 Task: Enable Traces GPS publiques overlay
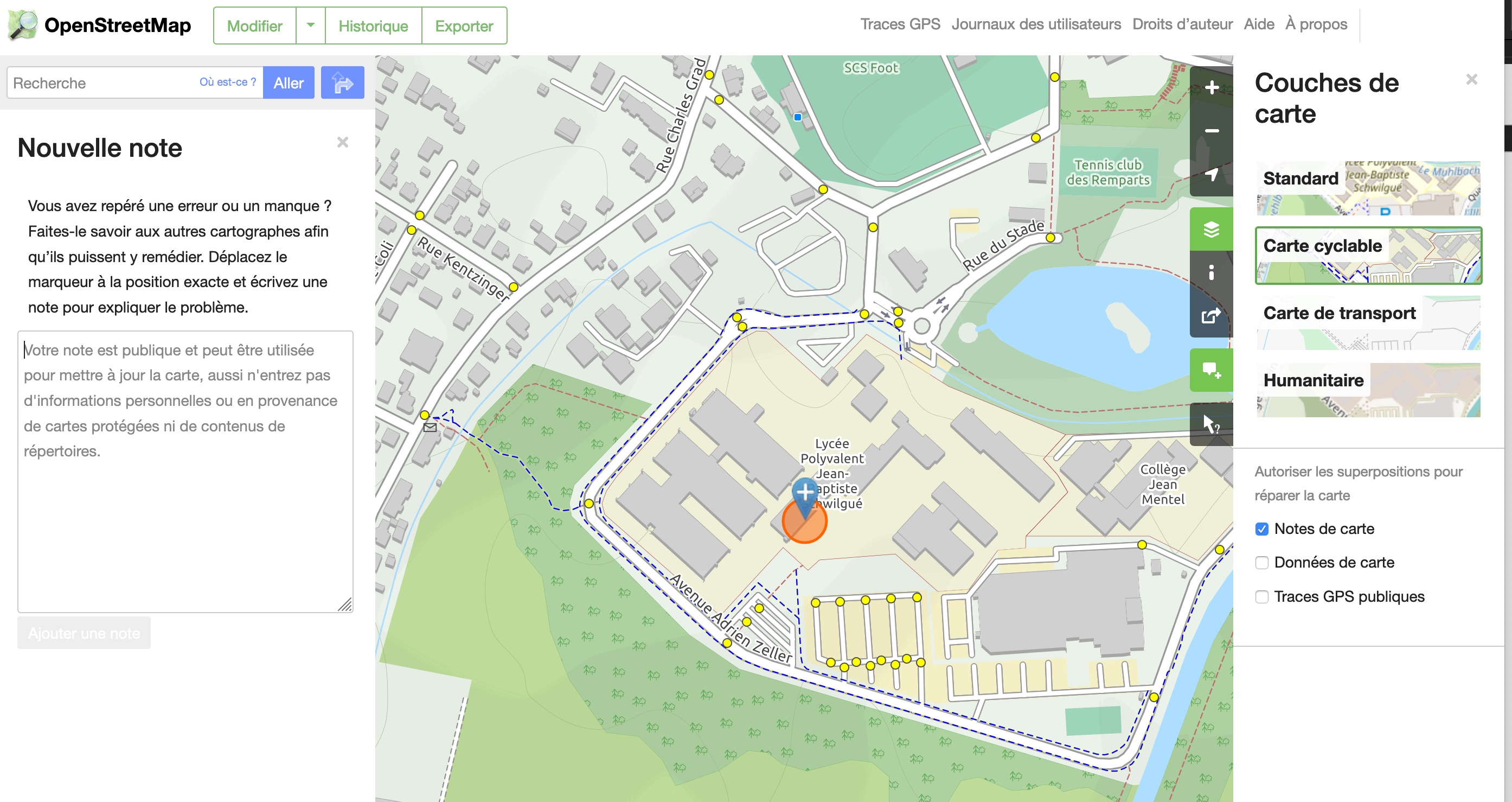[1261, 596]
